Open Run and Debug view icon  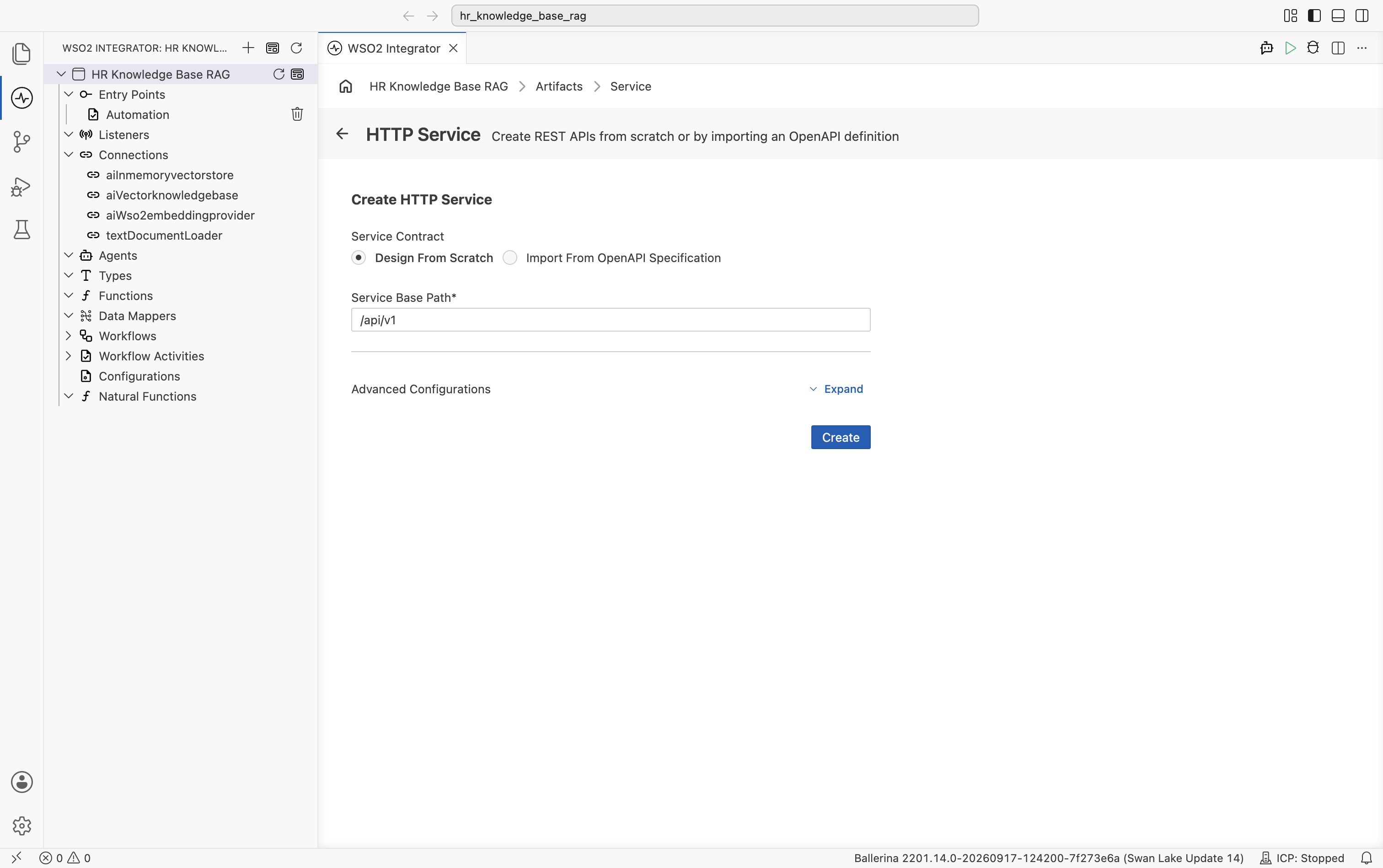pyautogui.click(x=21, y=186)
